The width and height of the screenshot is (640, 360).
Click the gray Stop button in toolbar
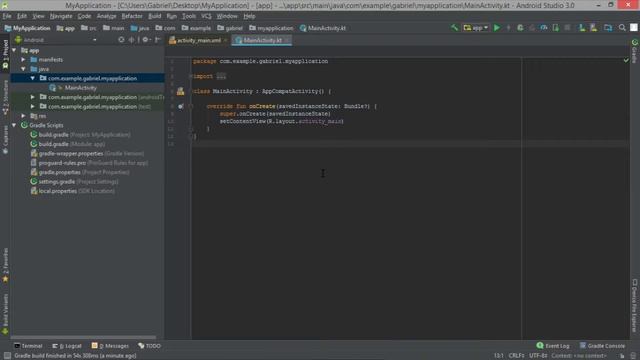[x=567, y=28]
